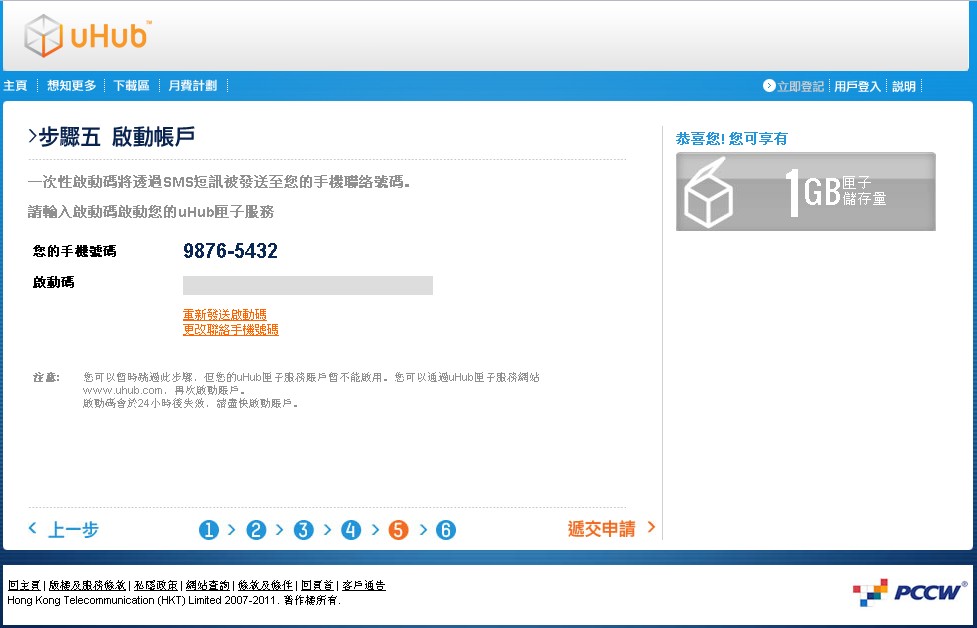Select step 3 circle indicator
Viewport: 977px width, 628px height.
(303, 530)
